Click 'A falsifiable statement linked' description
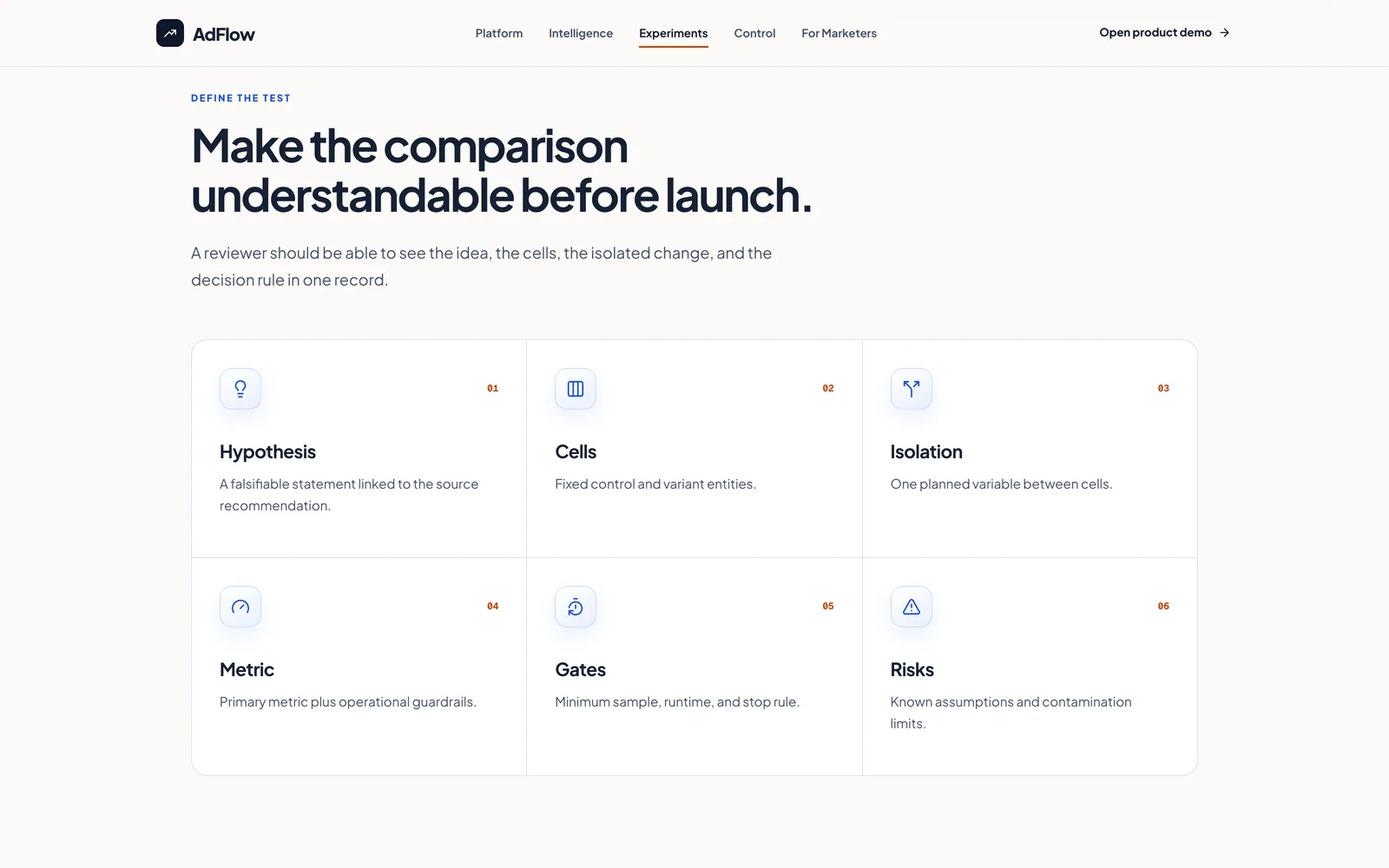This screenshot has height=868, width=1389. click(349, 495)
